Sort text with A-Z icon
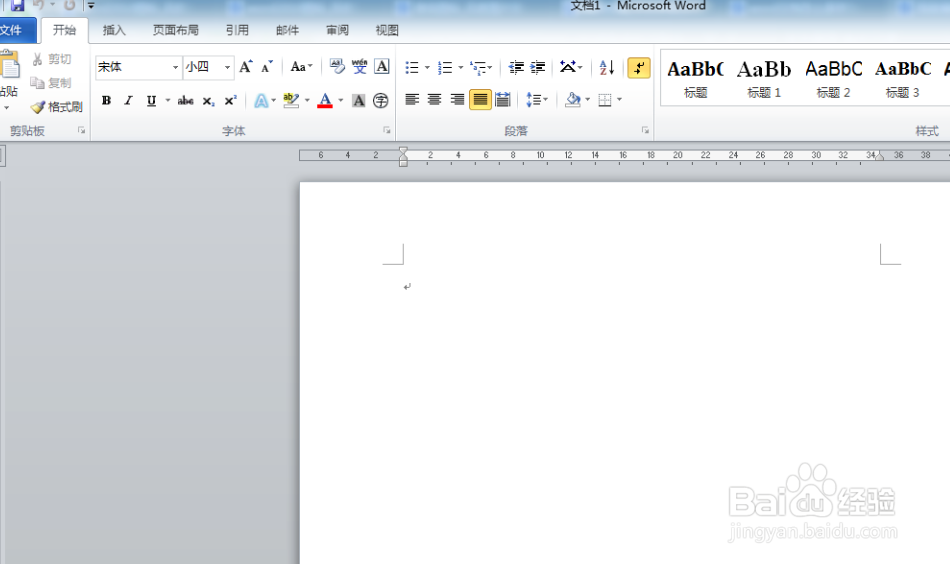 606,67
